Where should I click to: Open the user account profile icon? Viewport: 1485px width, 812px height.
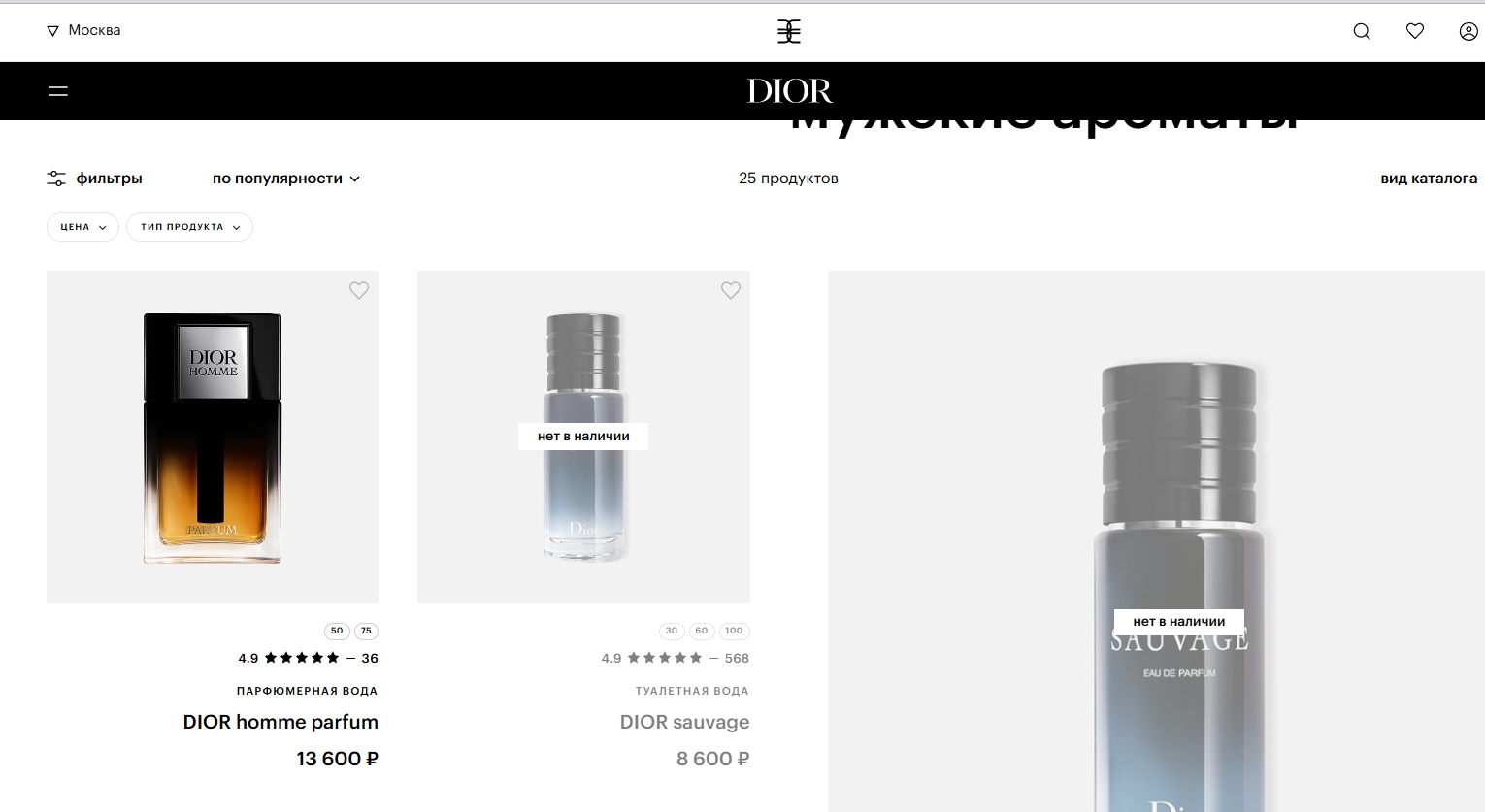point(1468,31)
